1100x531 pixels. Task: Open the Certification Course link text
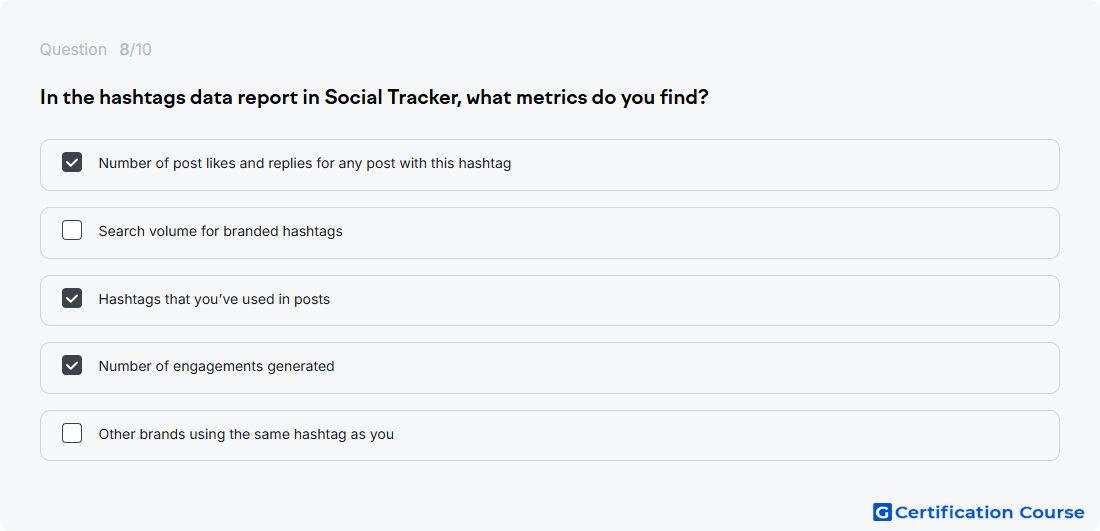click(x=989, y=512)
